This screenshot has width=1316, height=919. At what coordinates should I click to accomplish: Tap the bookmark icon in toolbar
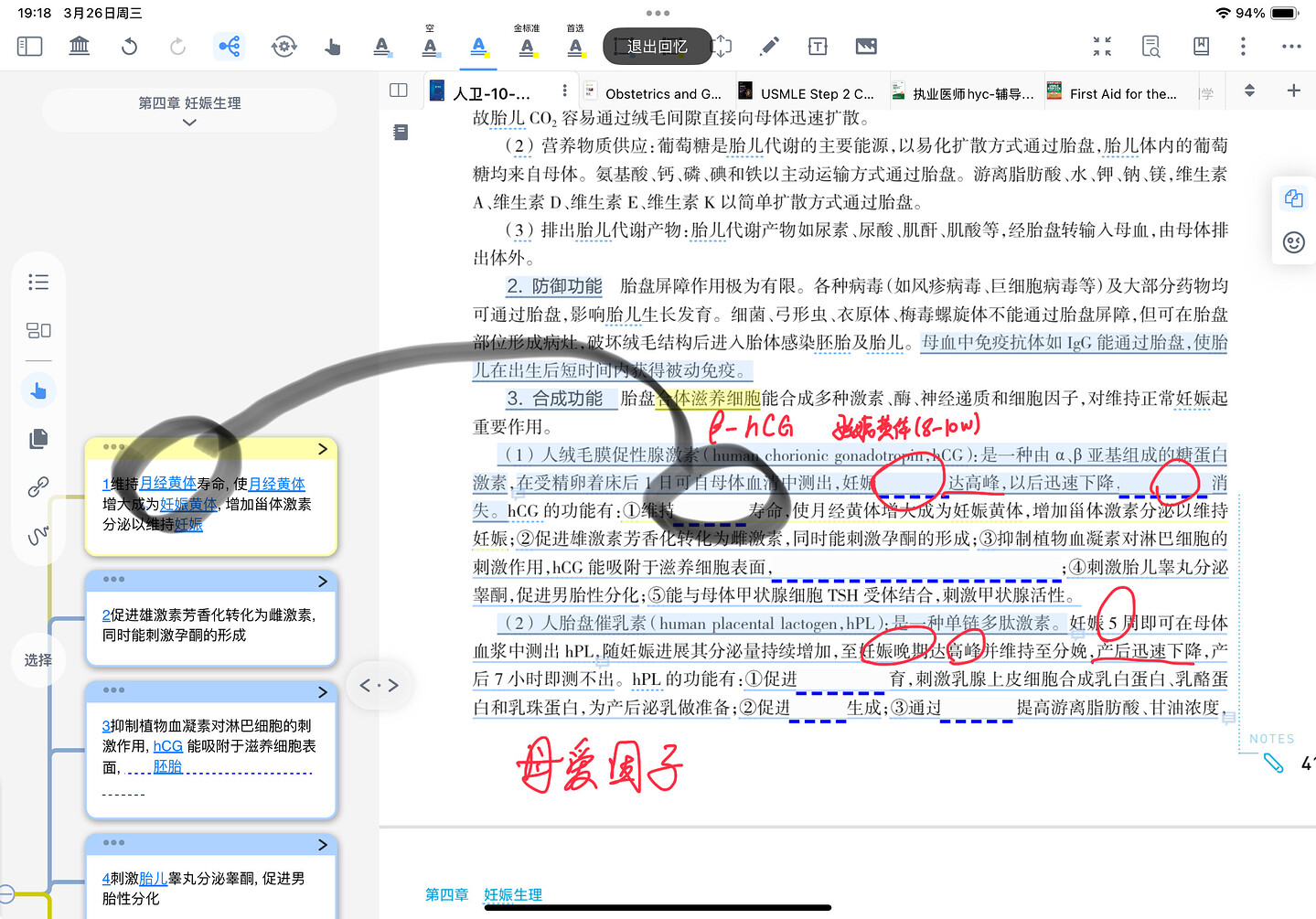[1201, 46]
